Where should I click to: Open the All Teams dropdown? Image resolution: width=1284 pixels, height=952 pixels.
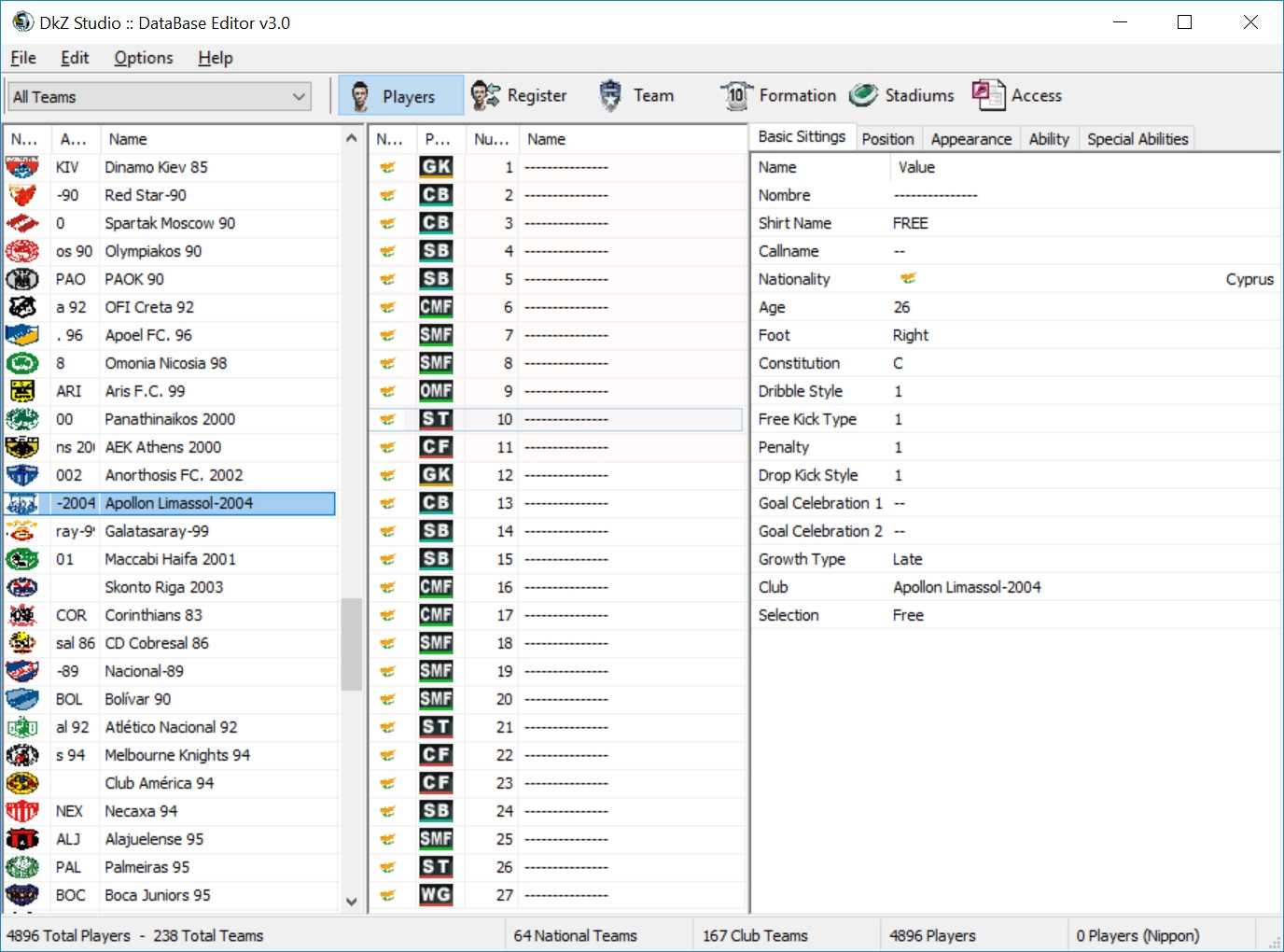[x=160, y=96]
